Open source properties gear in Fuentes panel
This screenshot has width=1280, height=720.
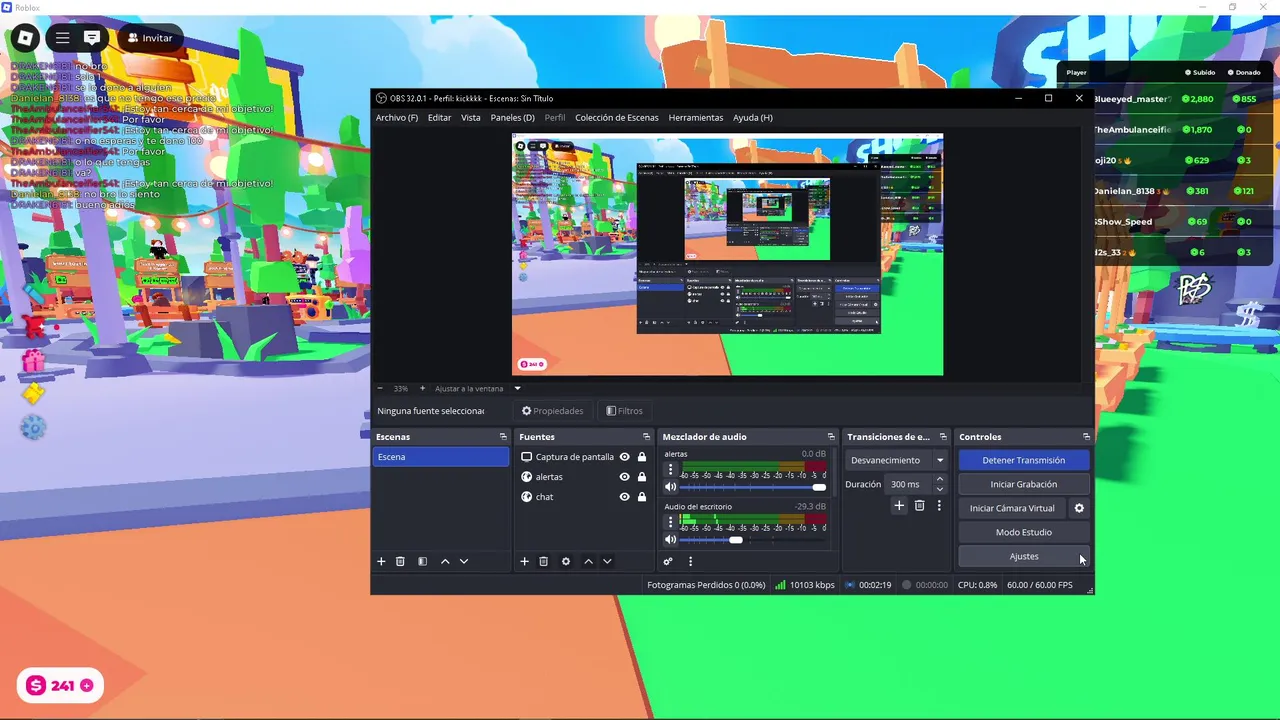566,562
